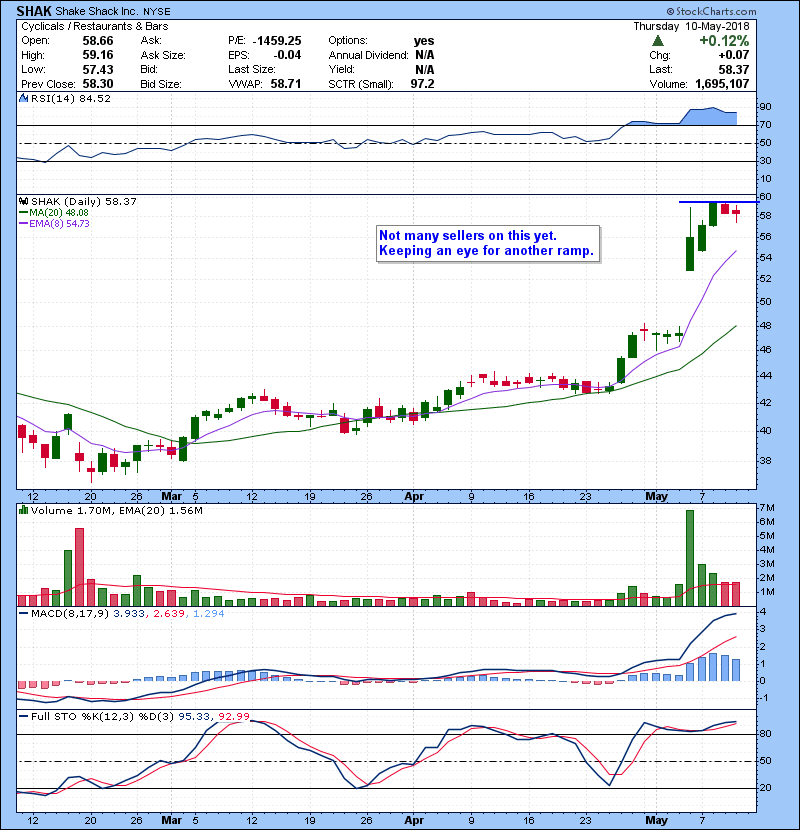Select the EMA(8) 54.73 legend entry

pos(55,224)
